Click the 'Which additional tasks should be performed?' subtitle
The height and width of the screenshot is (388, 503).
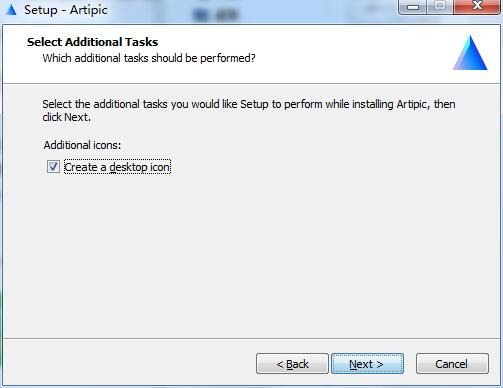coord(149,58)
